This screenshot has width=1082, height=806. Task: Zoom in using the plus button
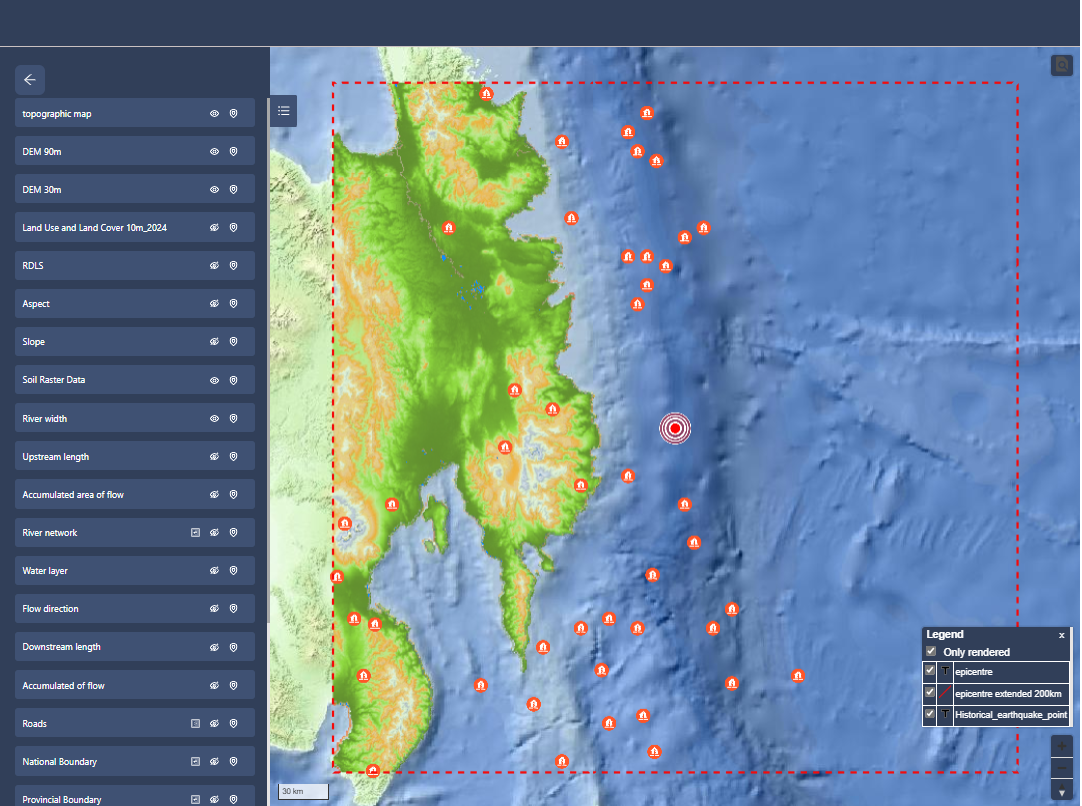(1062, 747)
